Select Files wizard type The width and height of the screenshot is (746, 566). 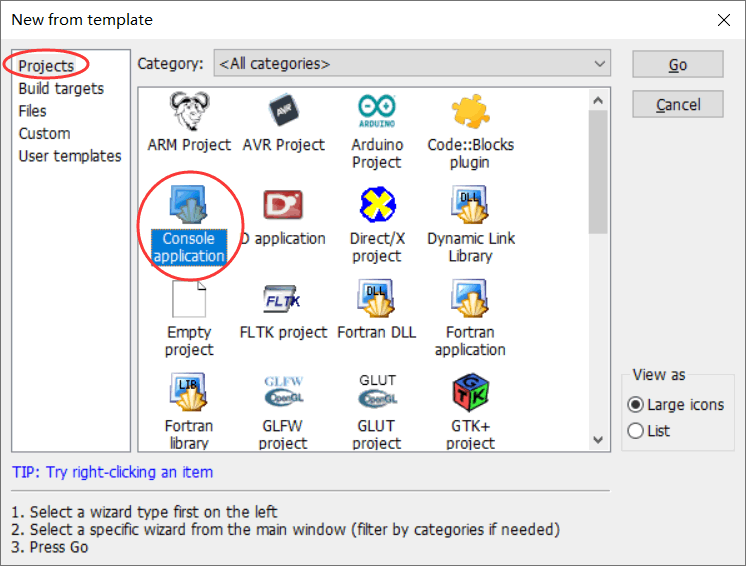click(x=32, y=111)
